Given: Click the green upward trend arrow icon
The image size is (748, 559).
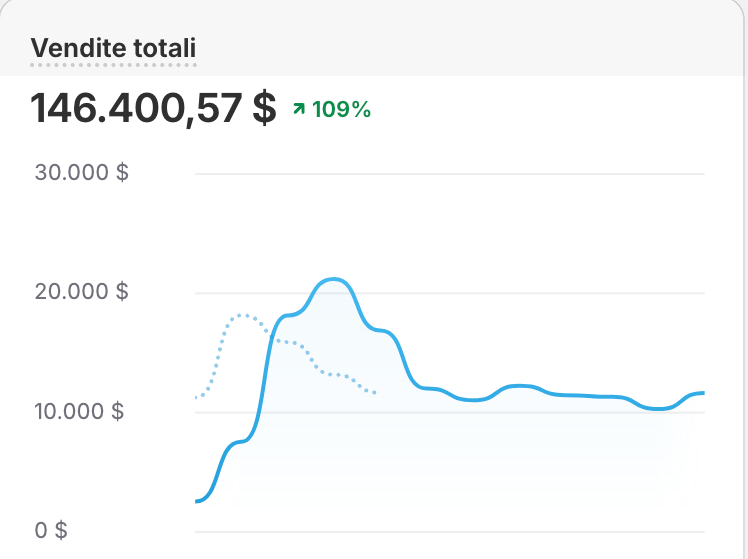Looking at the screenshot, I should (298, 110).
